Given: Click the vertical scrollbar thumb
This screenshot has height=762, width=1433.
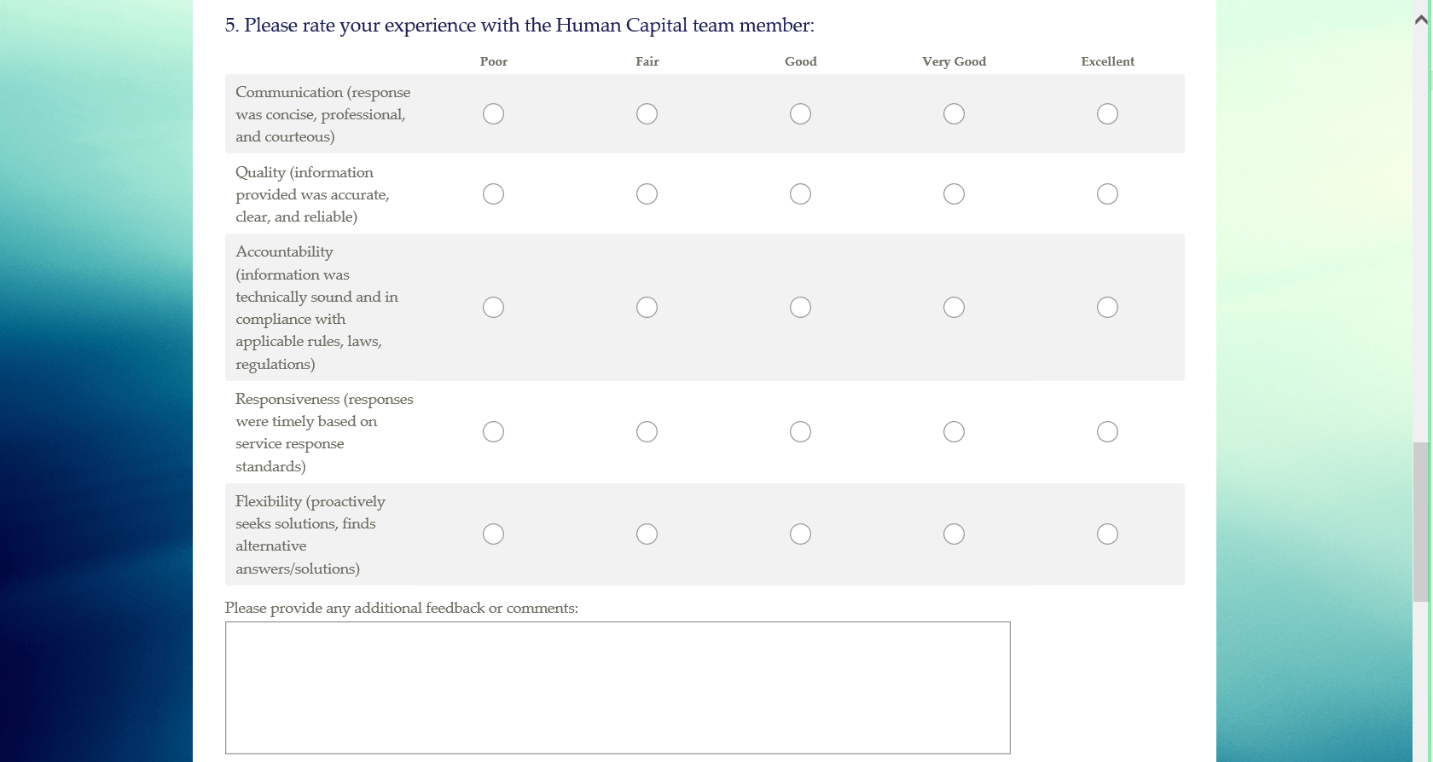Looking at the screenshot, I should [1422, 520].
